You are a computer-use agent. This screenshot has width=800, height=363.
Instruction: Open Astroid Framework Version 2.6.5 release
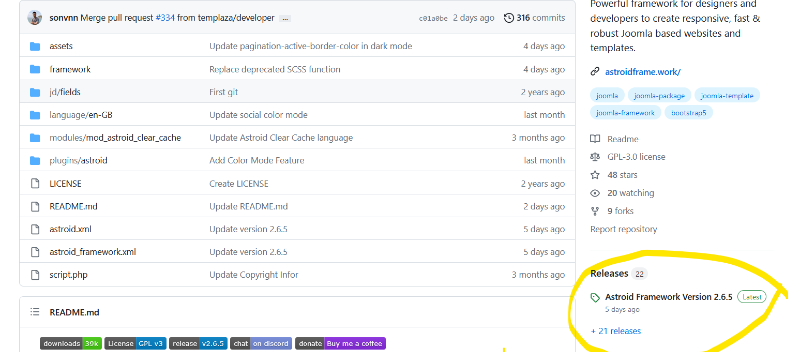coord(669,297)
